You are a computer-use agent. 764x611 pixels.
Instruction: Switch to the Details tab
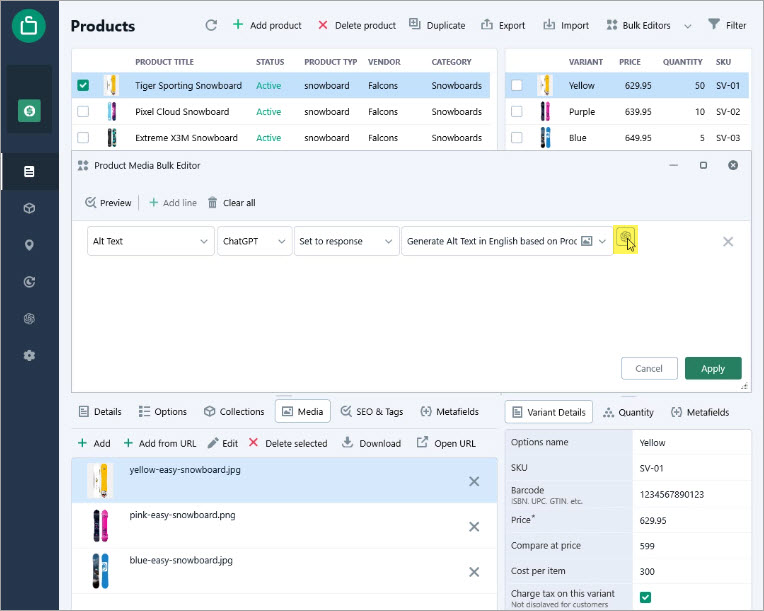(100, 412)
